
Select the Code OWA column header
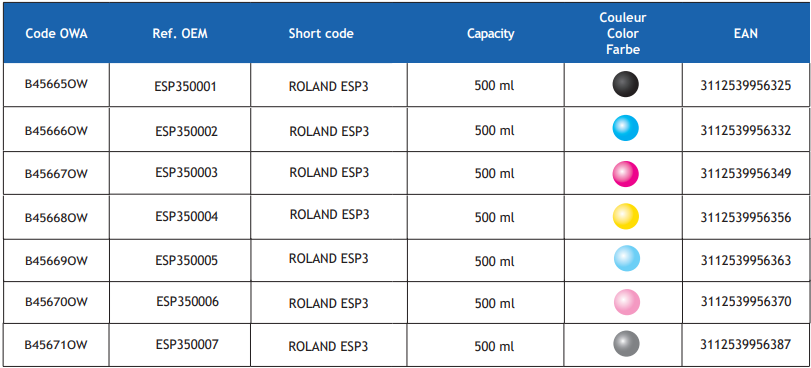(x=56, y=34)
